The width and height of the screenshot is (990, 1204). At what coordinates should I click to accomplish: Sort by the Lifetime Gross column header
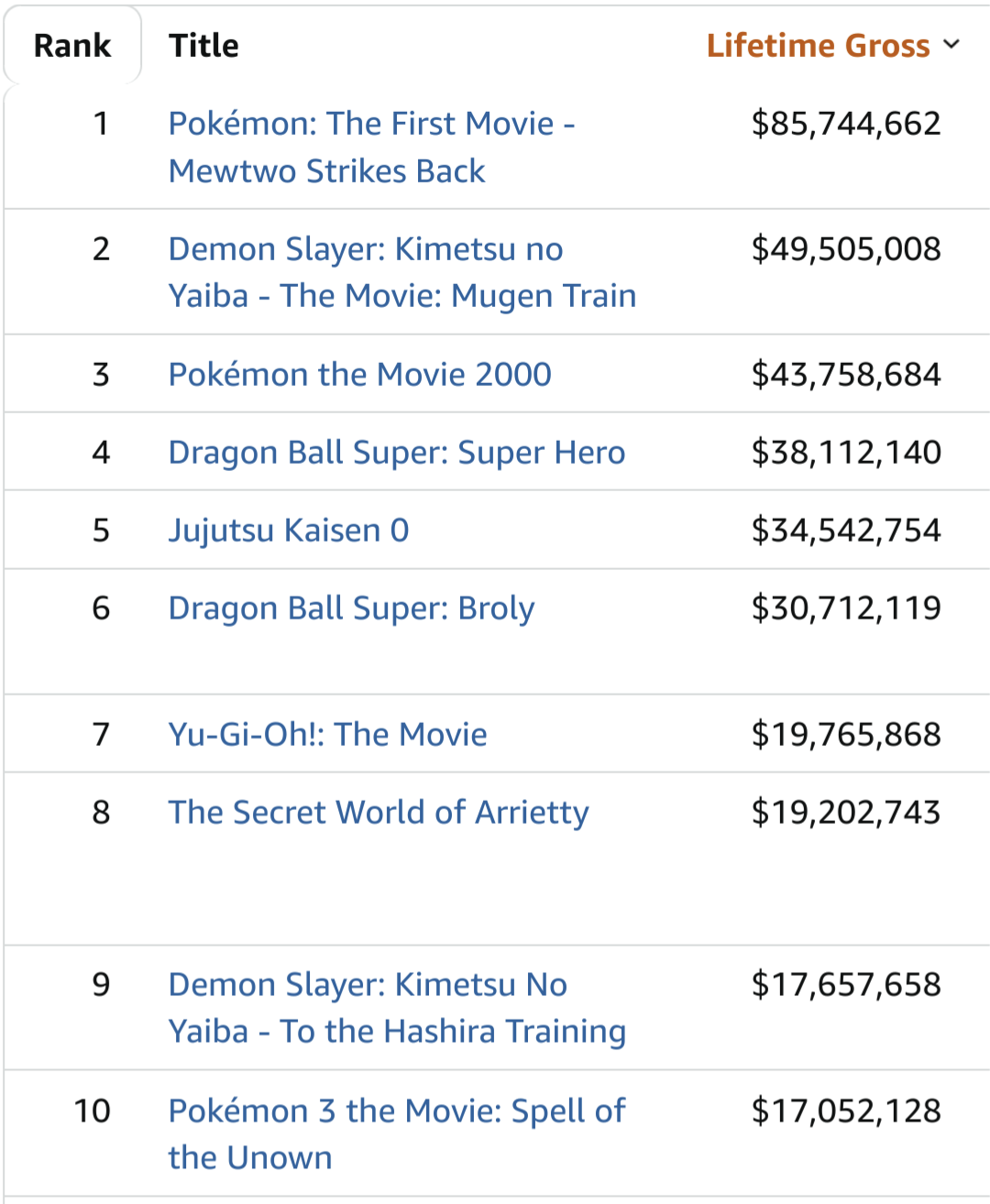pos(819,45)
